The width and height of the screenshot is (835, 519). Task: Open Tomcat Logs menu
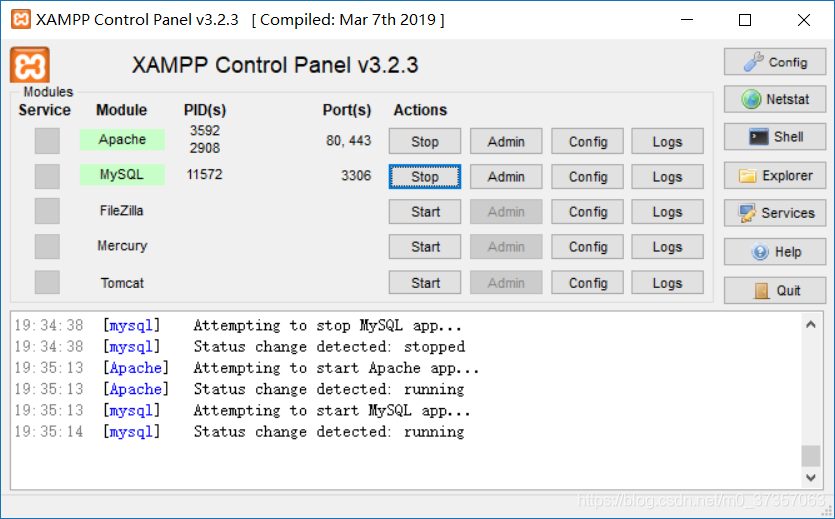(667, 282)
